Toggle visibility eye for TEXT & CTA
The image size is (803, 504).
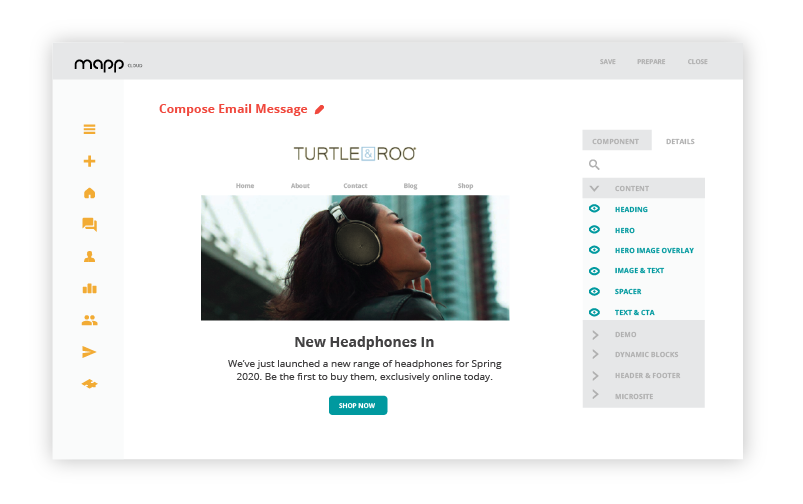pyautogui.click(x=594, y=312)
